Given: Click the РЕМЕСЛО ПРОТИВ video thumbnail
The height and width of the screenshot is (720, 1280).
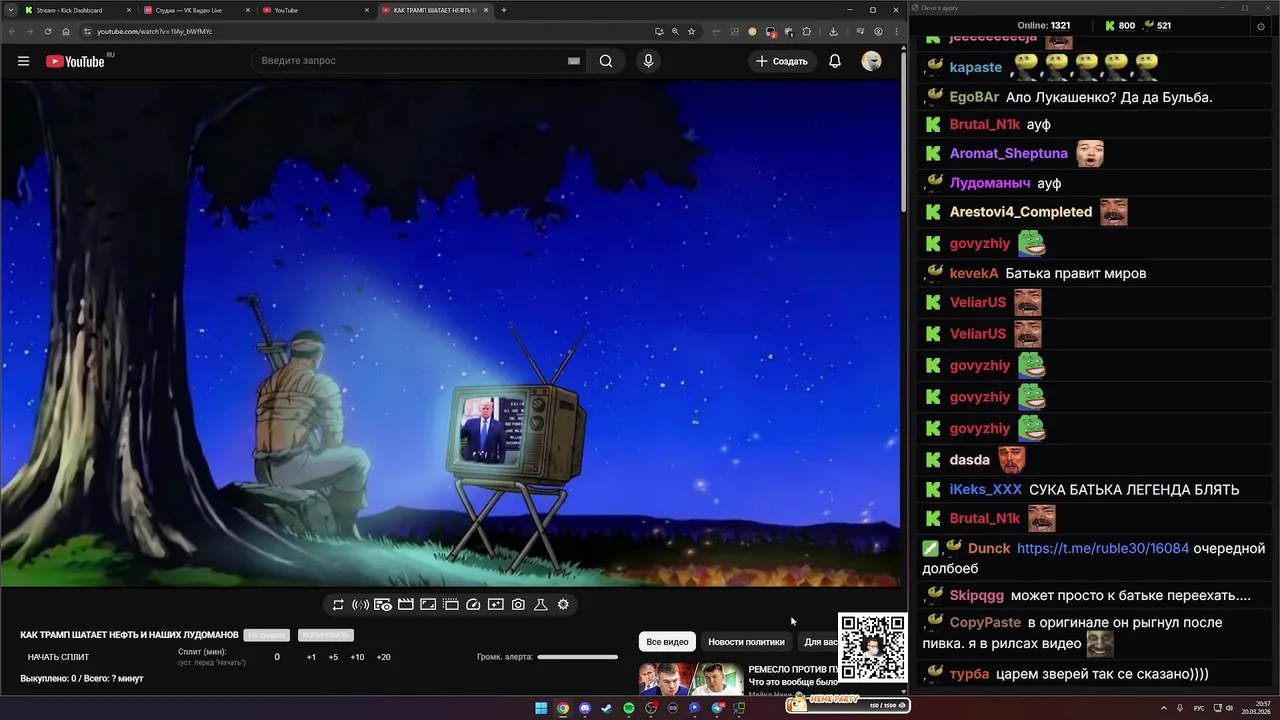Looking at the screenshot, I should [x=692, y=678].
